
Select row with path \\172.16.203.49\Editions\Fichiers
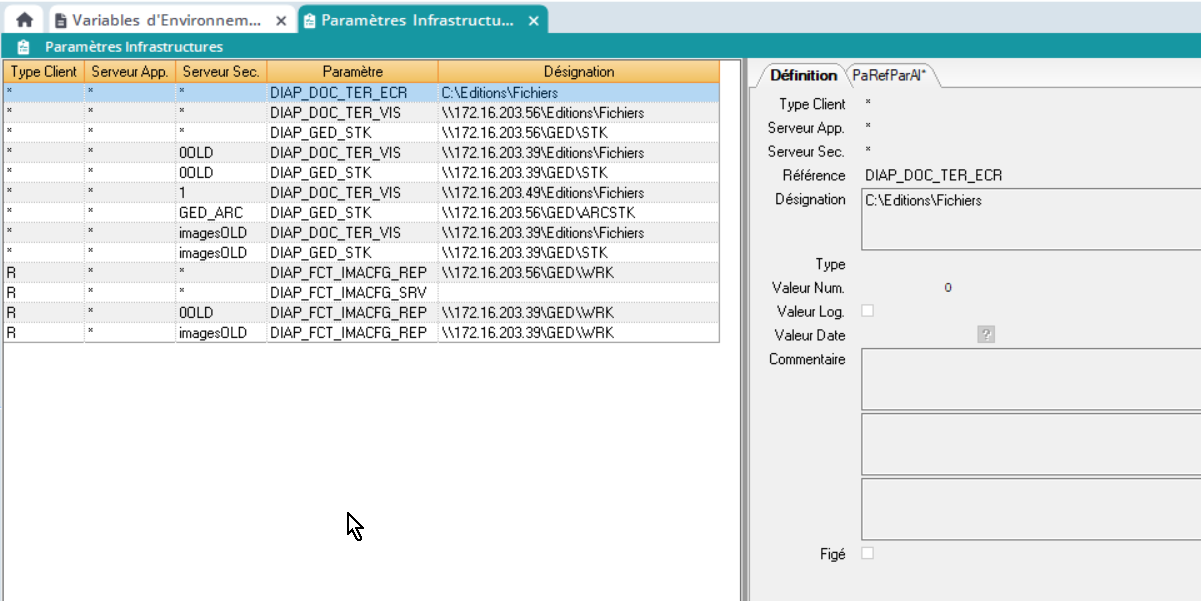coord(543,193)
